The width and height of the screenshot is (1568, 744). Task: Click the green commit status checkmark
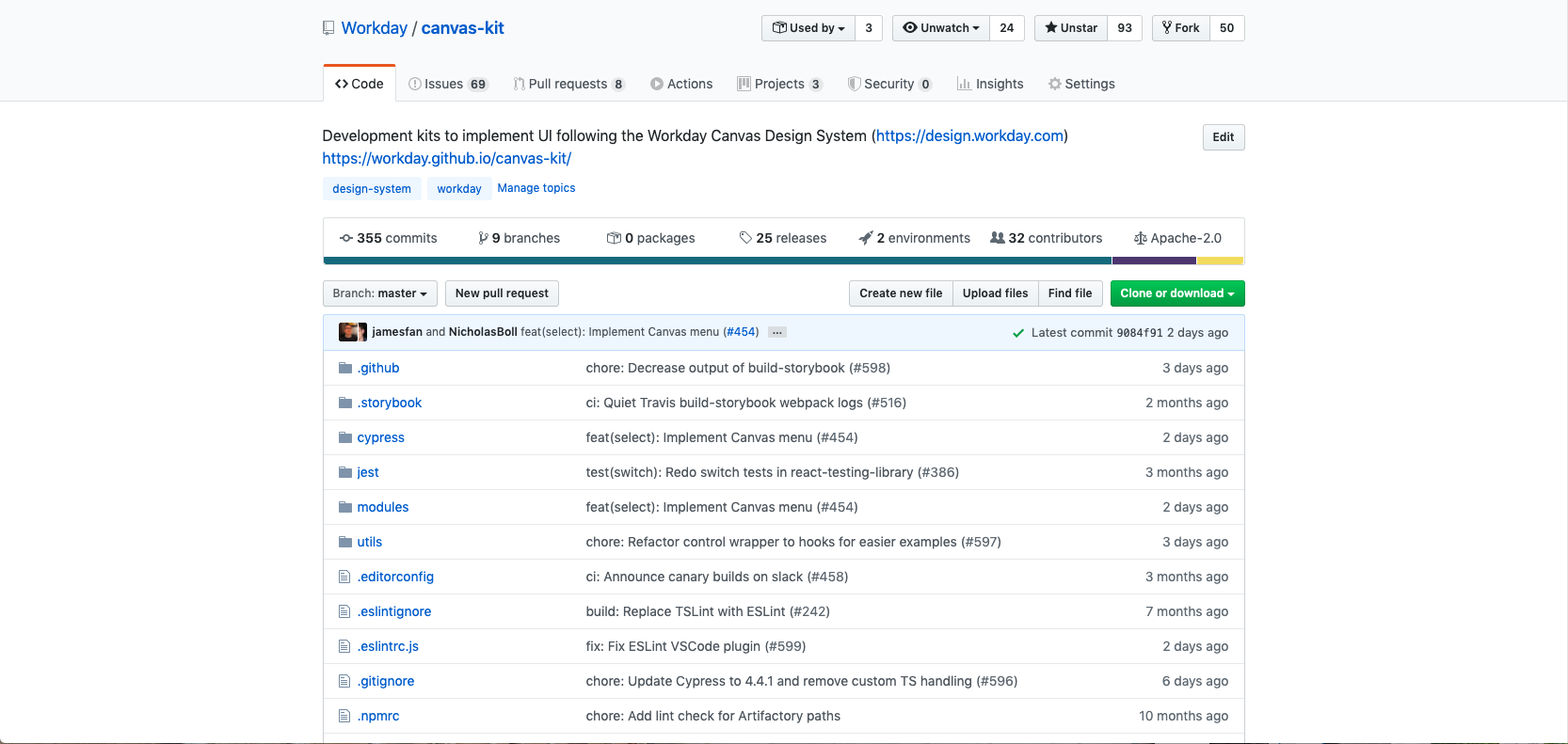[x=1018, y=333]
